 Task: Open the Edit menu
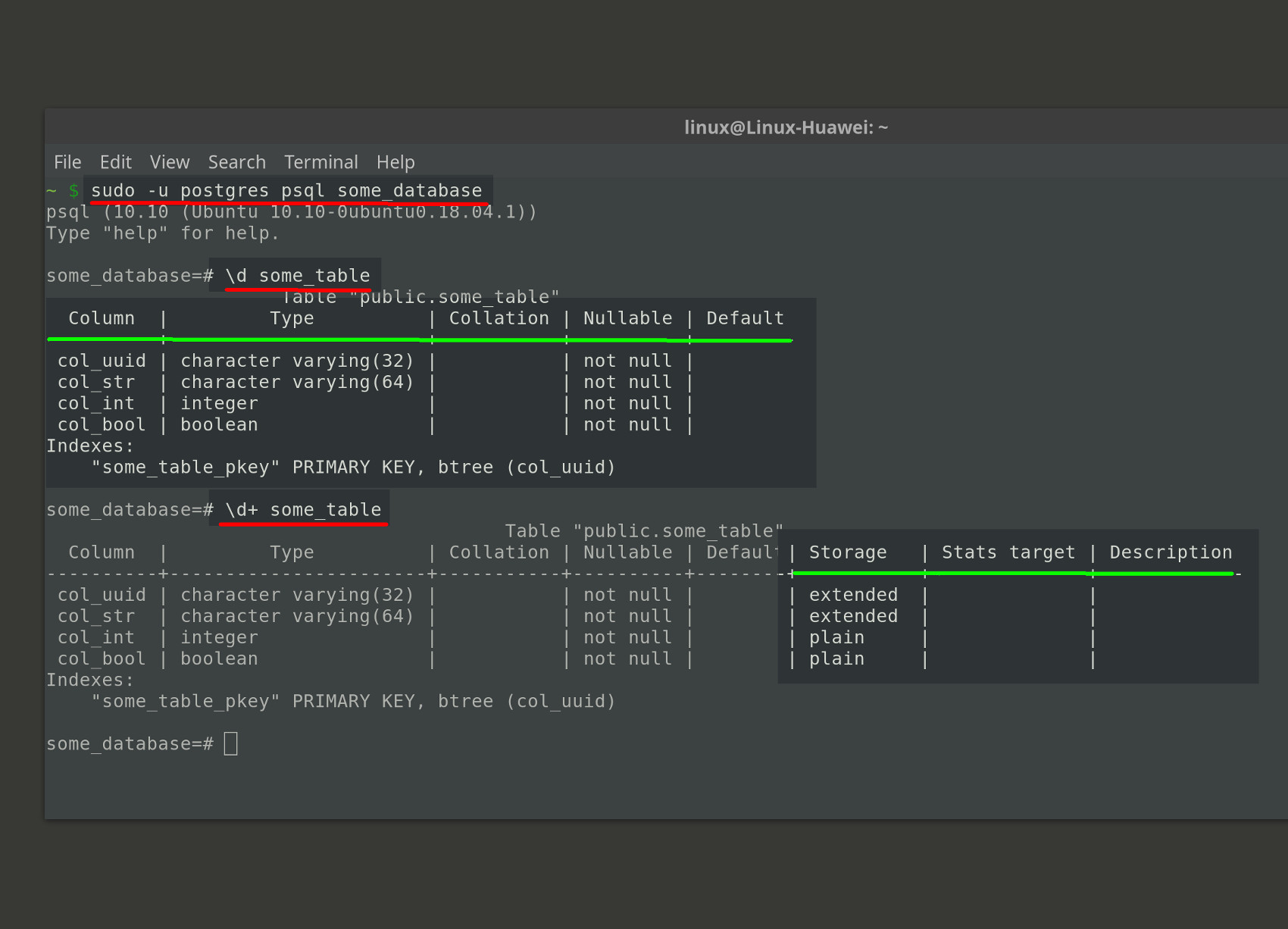pyautogui.click(x=115, y=161)
